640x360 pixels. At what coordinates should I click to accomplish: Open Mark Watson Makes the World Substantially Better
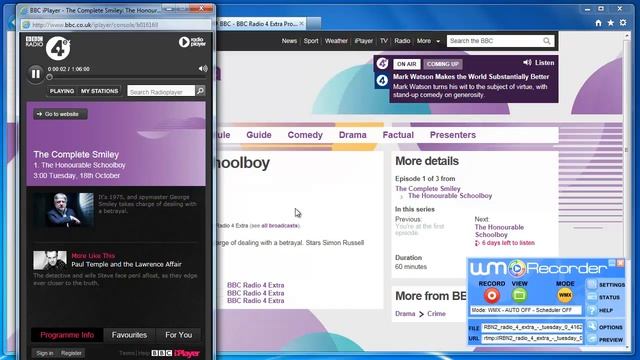(x=471, y=77)
